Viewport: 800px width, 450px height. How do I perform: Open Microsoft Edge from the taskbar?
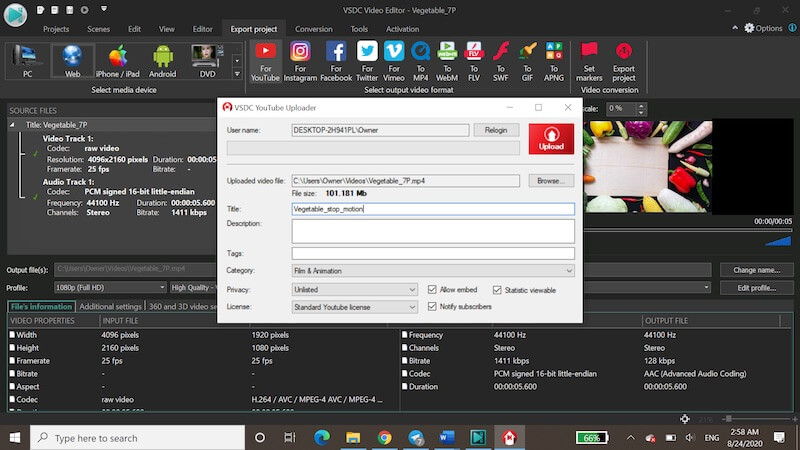point(321,437)
